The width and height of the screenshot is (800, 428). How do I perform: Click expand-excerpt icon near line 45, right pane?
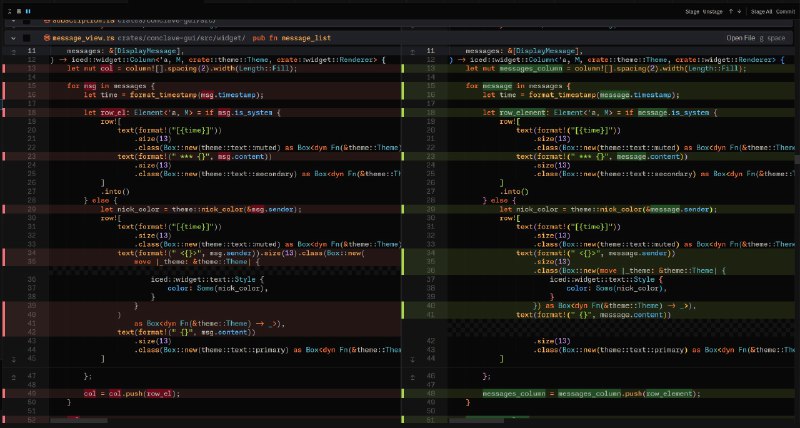414,357
